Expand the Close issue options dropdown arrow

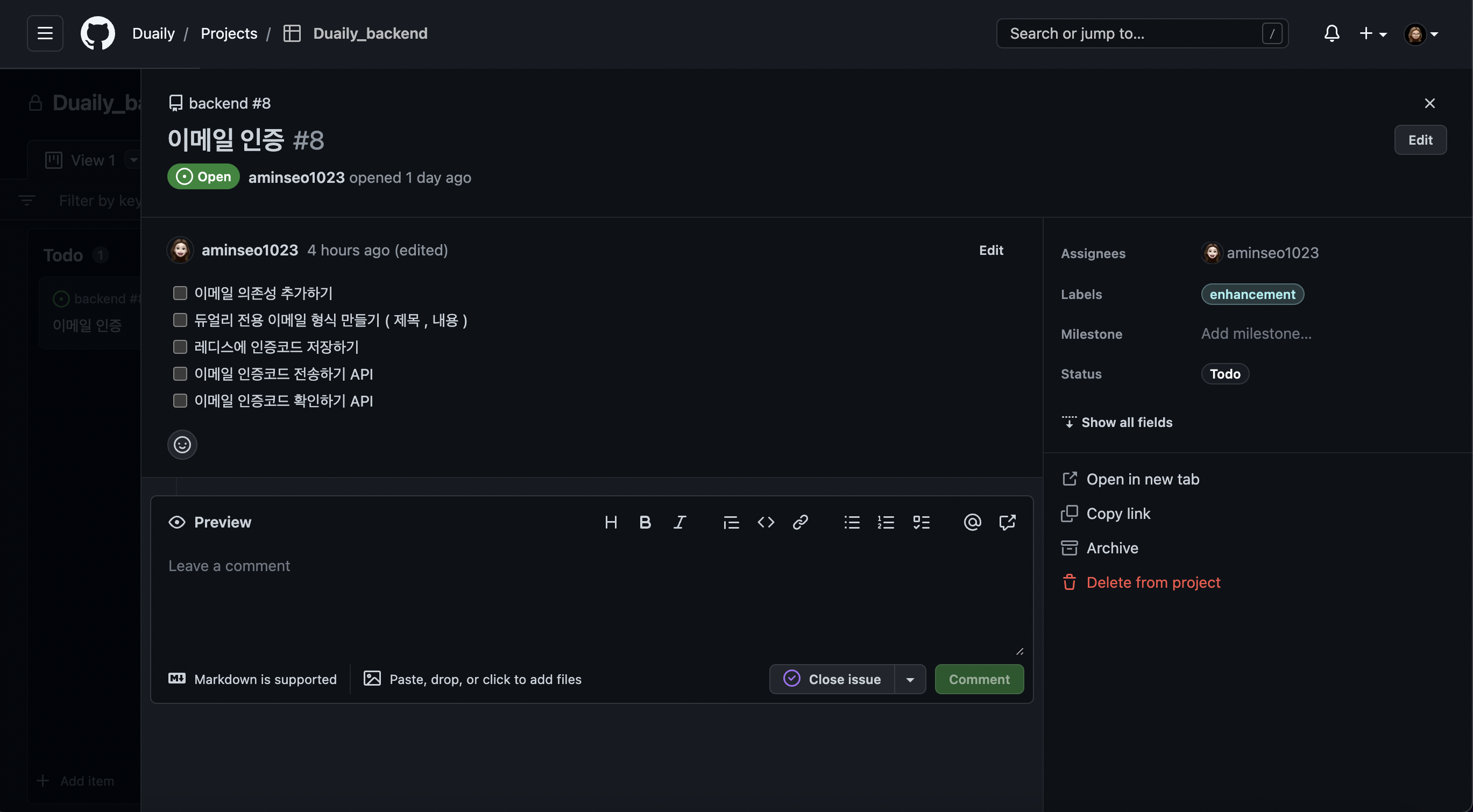910,679
